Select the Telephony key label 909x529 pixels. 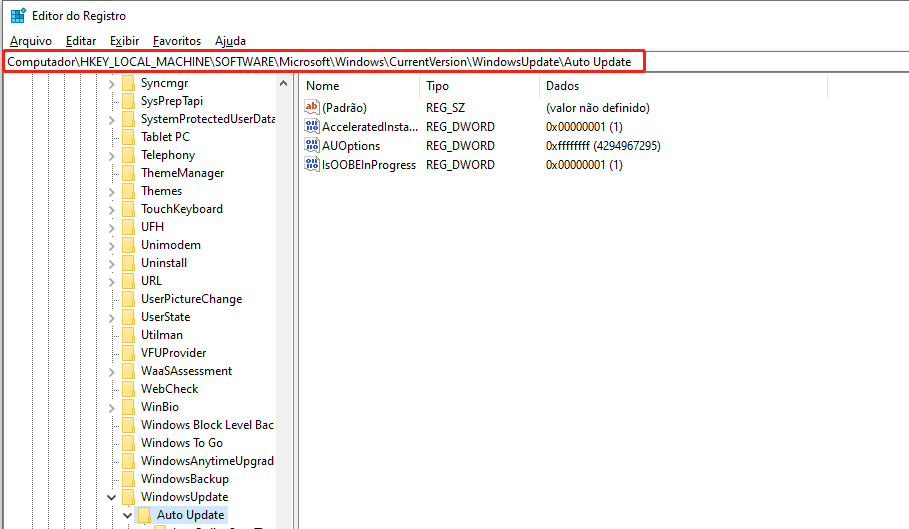[168, 155]
